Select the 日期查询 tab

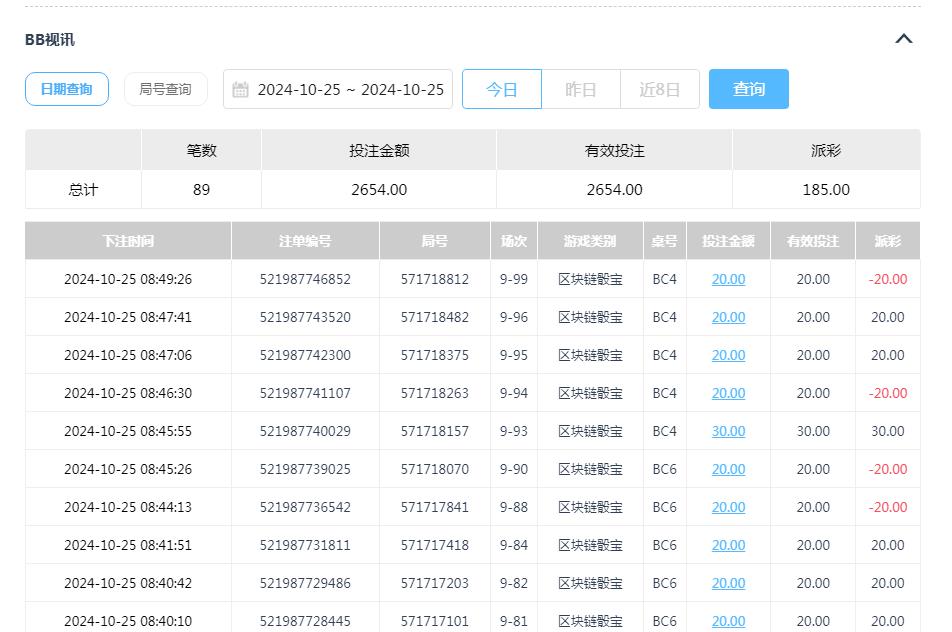click(66, 89)
